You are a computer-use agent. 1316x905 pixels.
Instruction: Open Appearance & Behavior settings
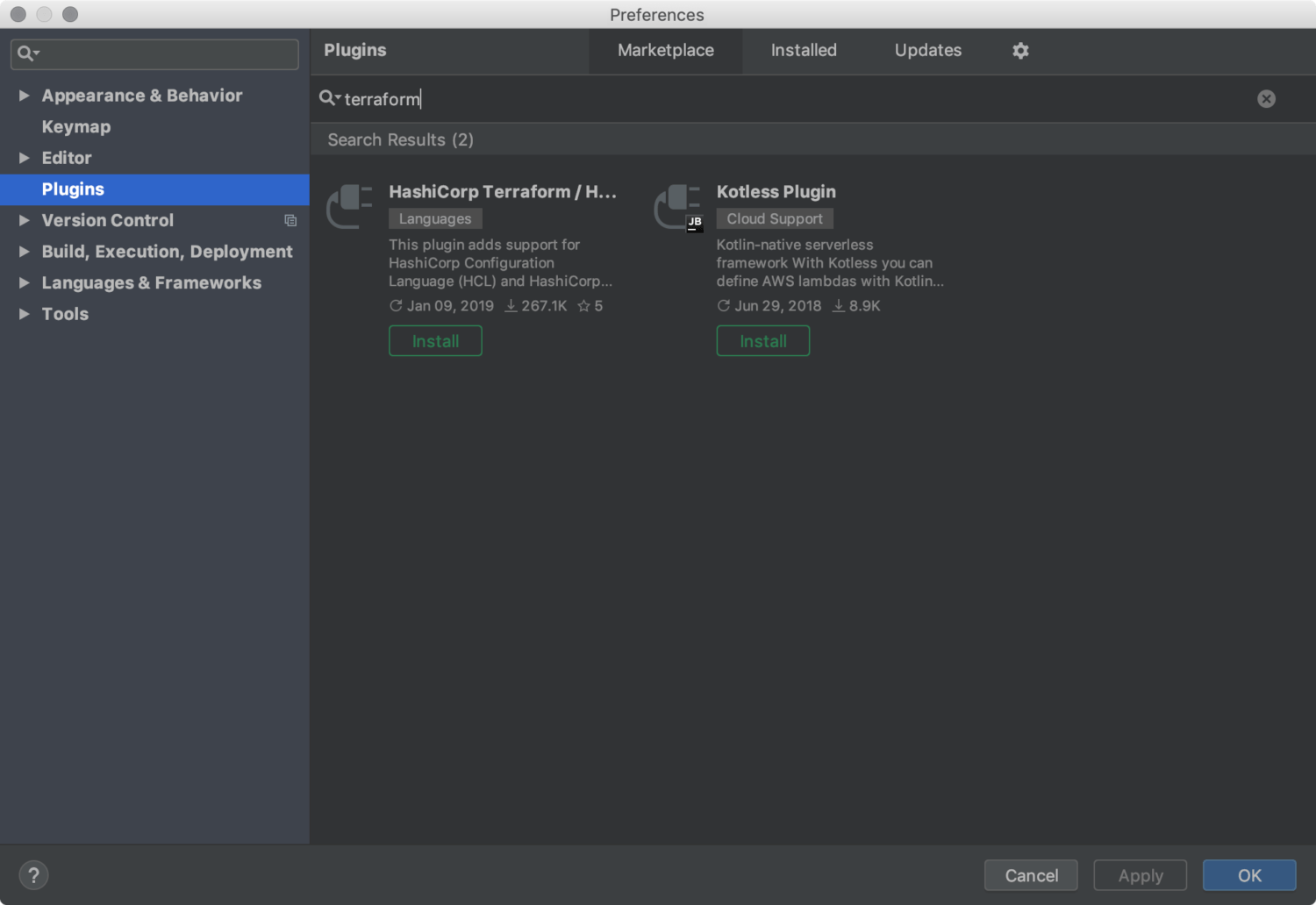coord(142,96)
